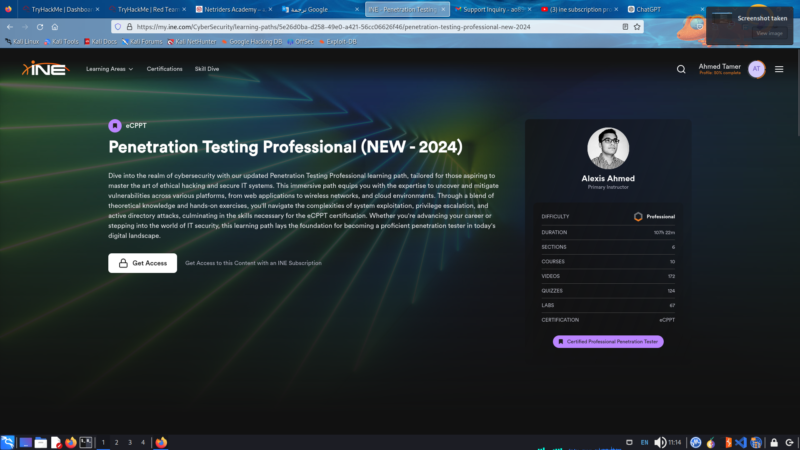Open the hamburger menu in INE header
The image size is (800, 450).
pos(779,69)
